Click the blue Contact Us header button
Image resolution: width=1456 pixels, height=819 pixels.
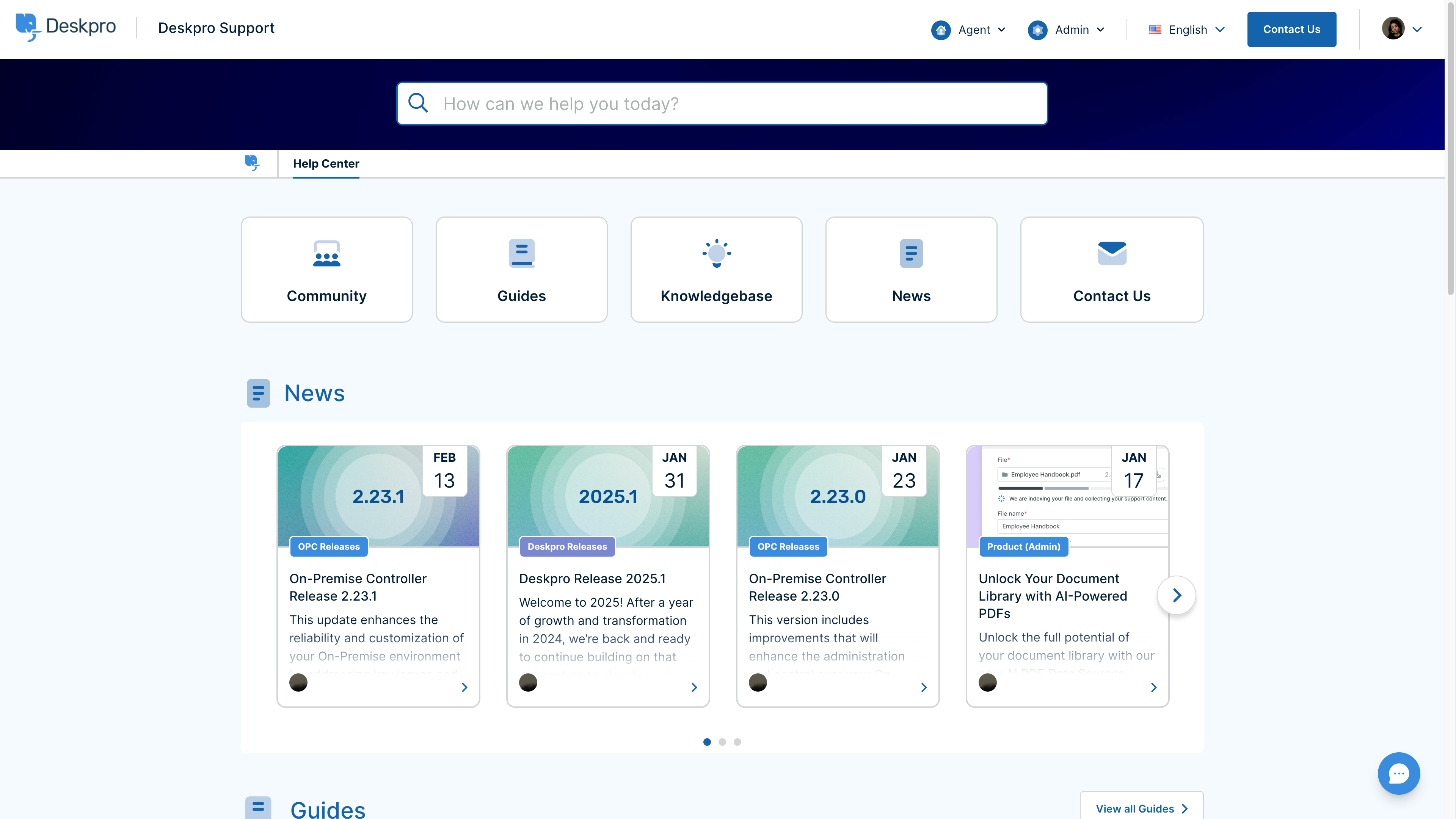[1291, 30]
